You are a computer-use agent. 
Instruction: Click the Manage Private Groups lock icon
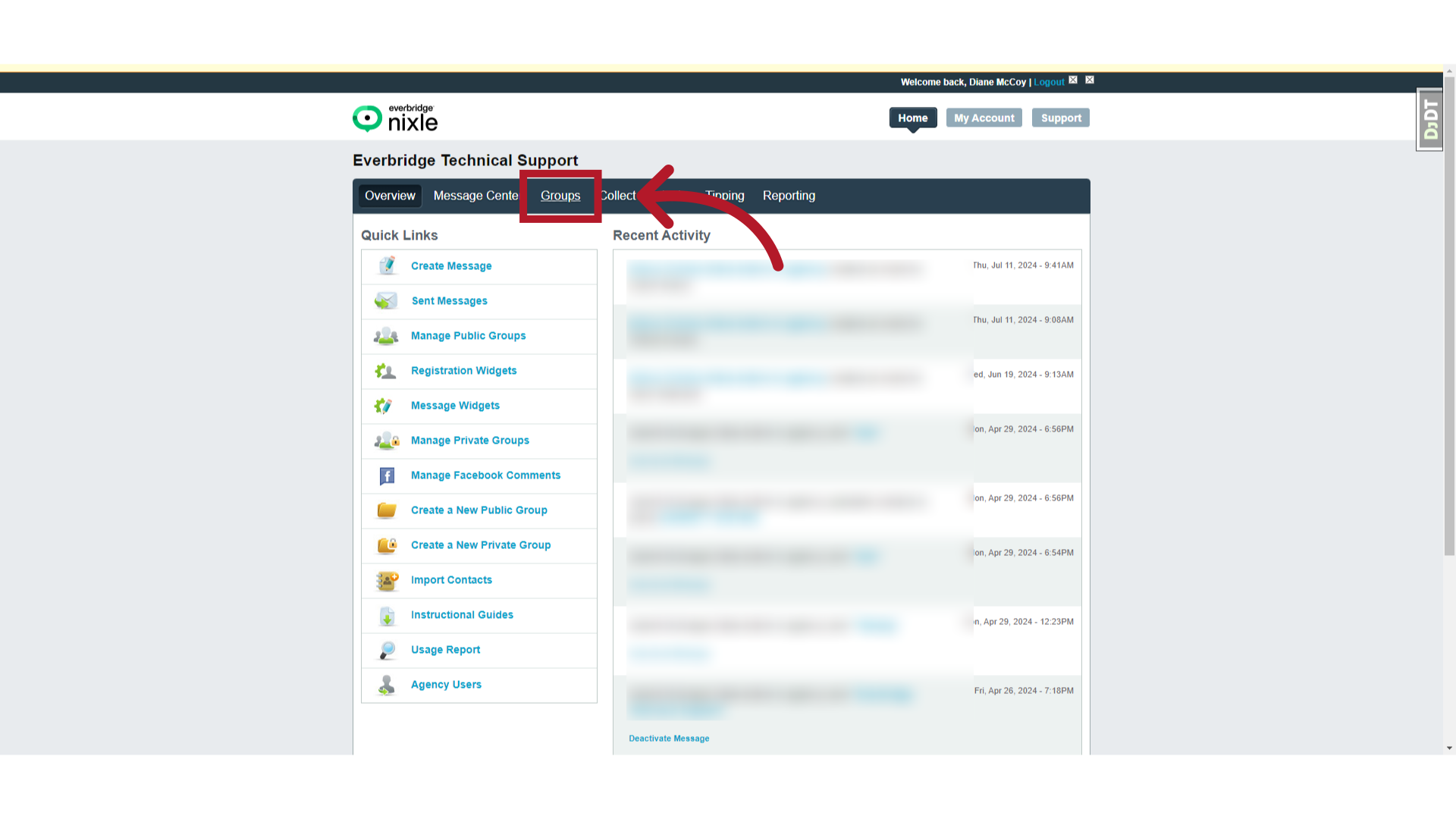[387, 440]
